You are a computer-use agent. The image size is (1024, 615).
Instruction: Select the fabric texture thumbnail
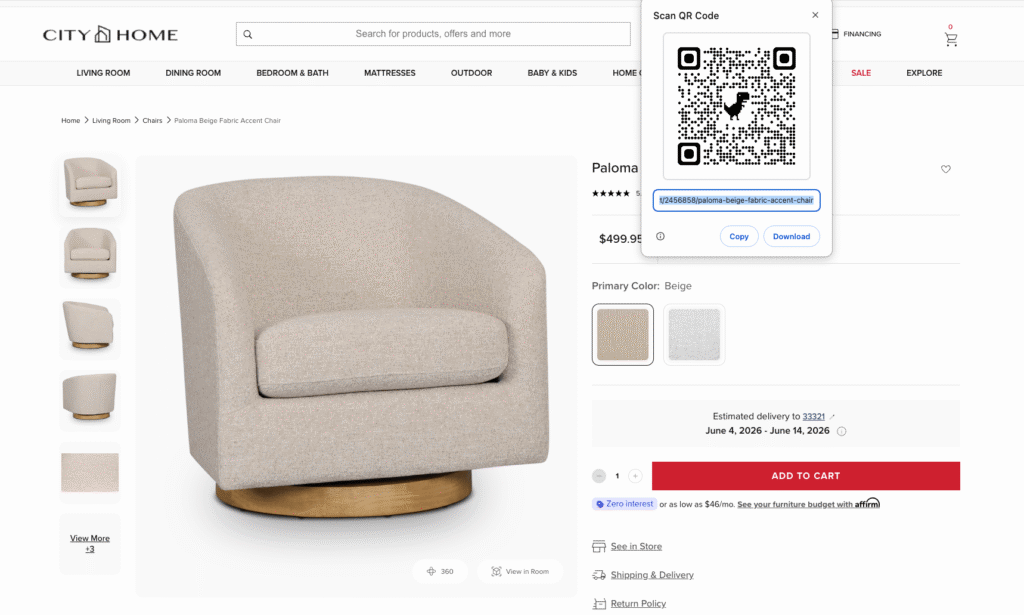90,472
